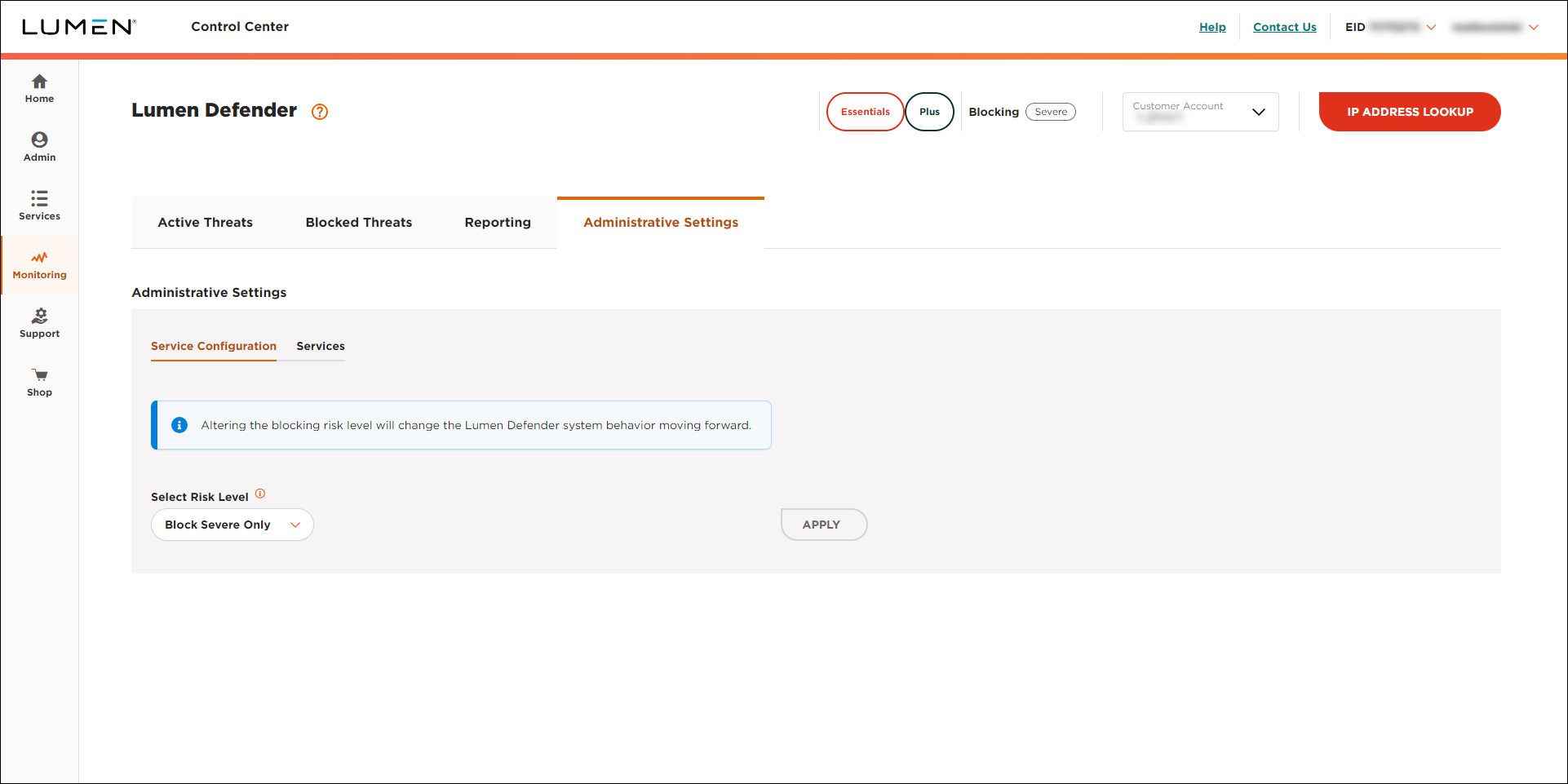The height and width of the screenshot is (784, 1568).
Task: Click the Blocking label text
Action: (994, 112)
